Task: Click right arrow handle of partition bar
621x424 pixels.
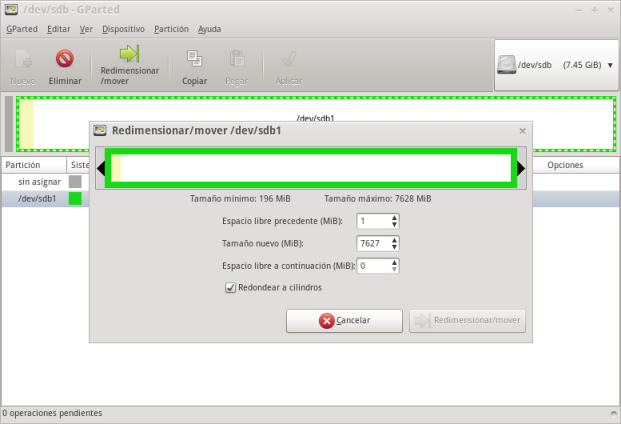Action: coord(521,169)
